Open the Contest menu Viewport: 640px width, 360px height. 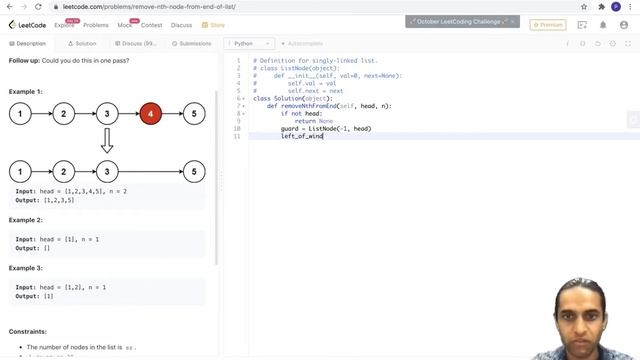tap(151, 25)
